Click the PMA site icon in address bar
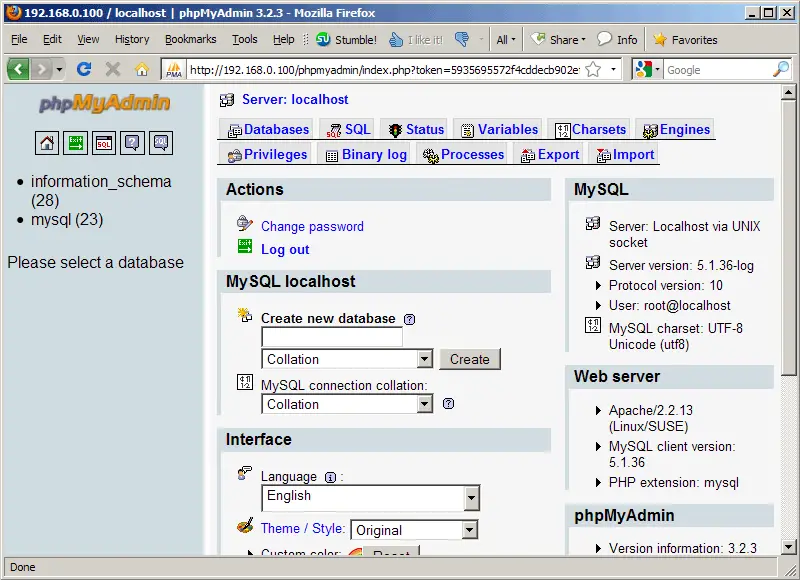This screenshot has width=800, height=580. [x=173, y=70]
